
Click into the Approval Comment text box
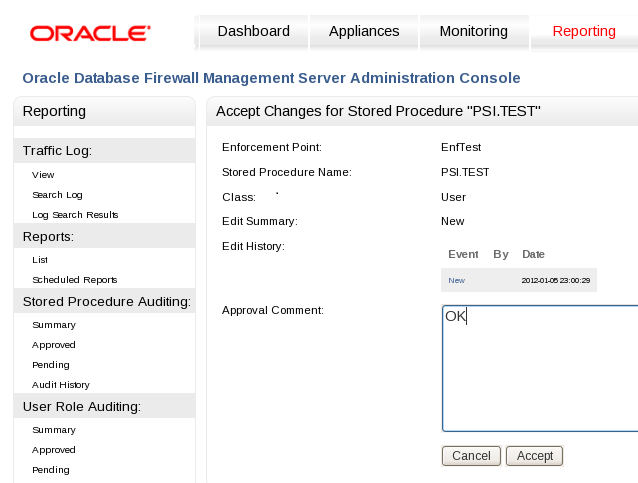coord(540,370)
